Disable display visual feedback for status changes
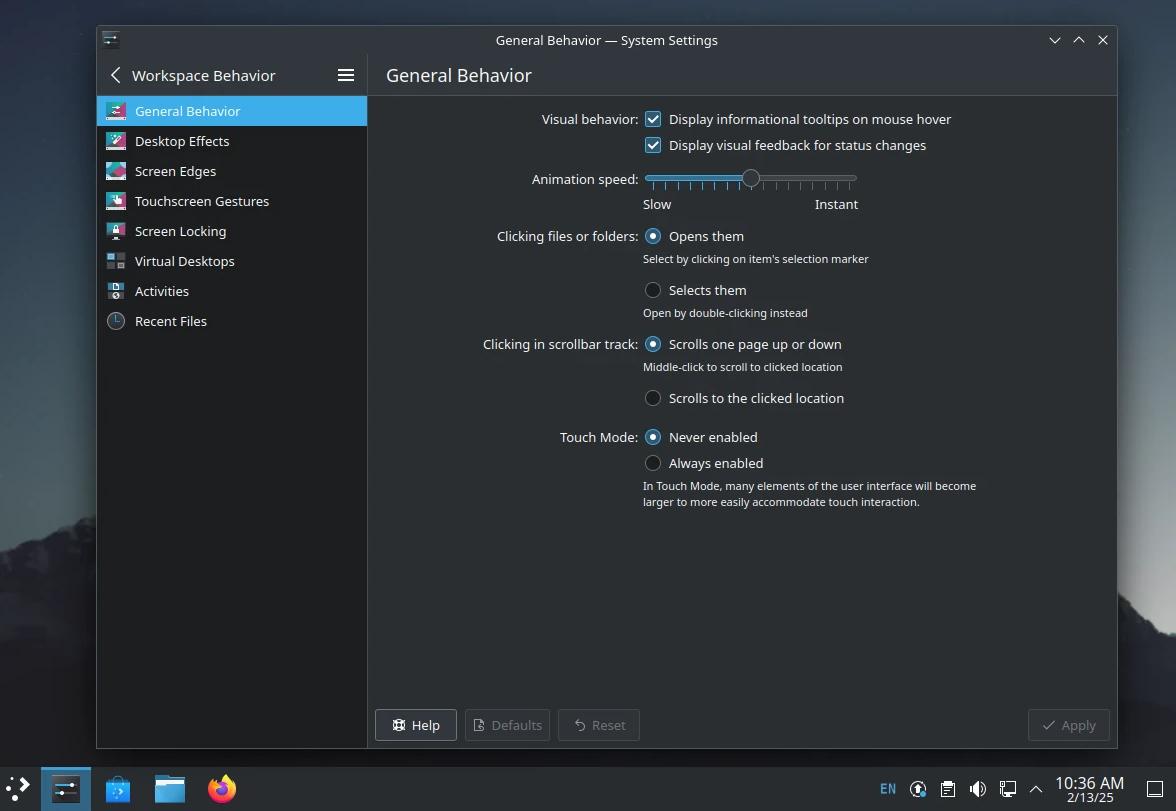 pos(653,145)
